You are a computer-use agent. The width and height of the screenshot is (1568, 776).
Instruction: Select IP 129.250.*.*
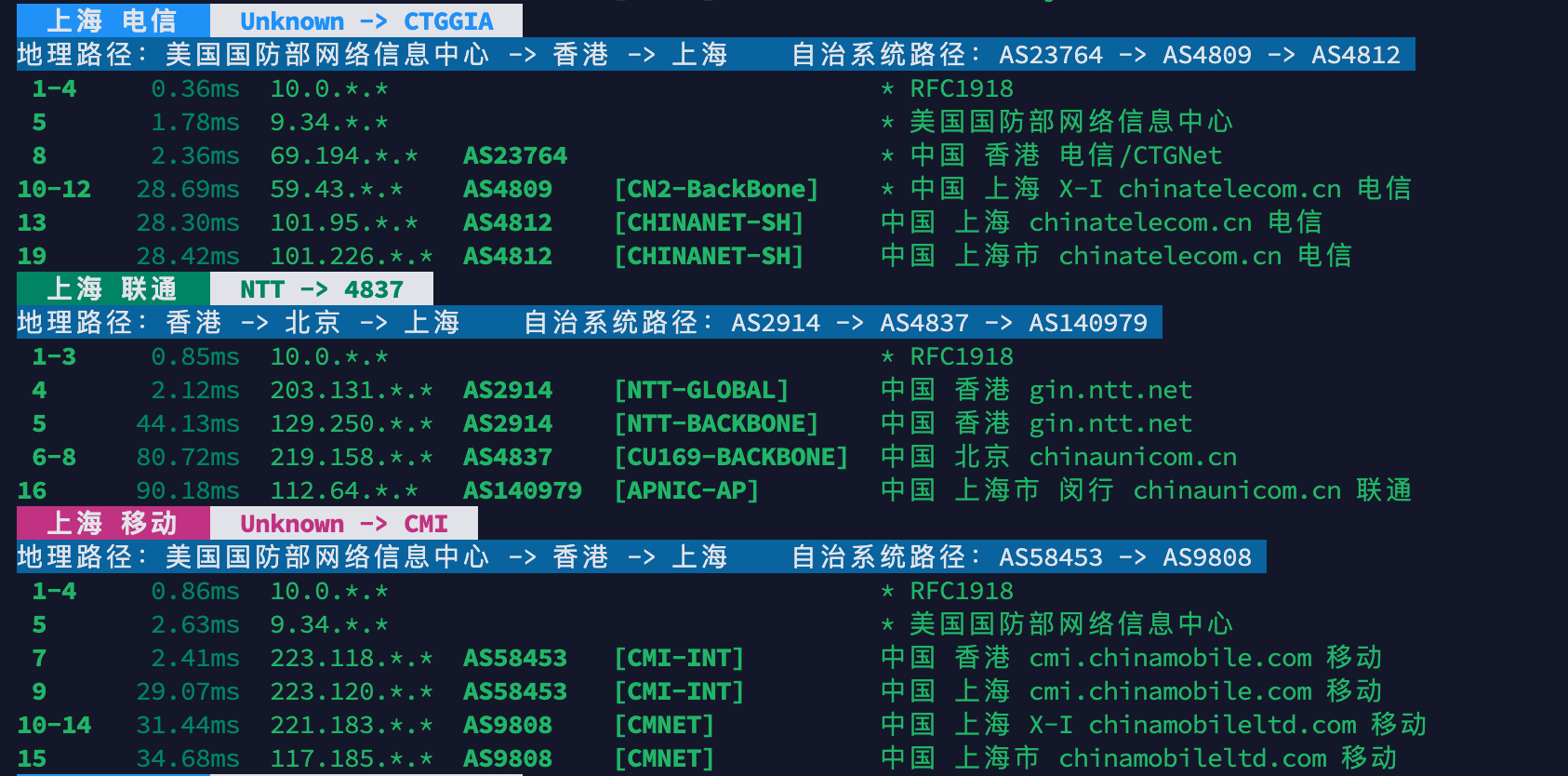(352, 422)
